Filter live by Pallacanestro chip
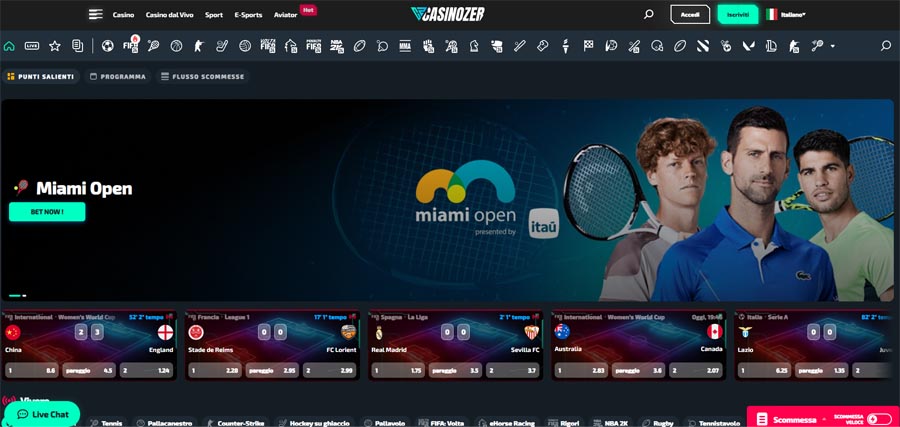900x427 pixels. [x=165, y=423]
